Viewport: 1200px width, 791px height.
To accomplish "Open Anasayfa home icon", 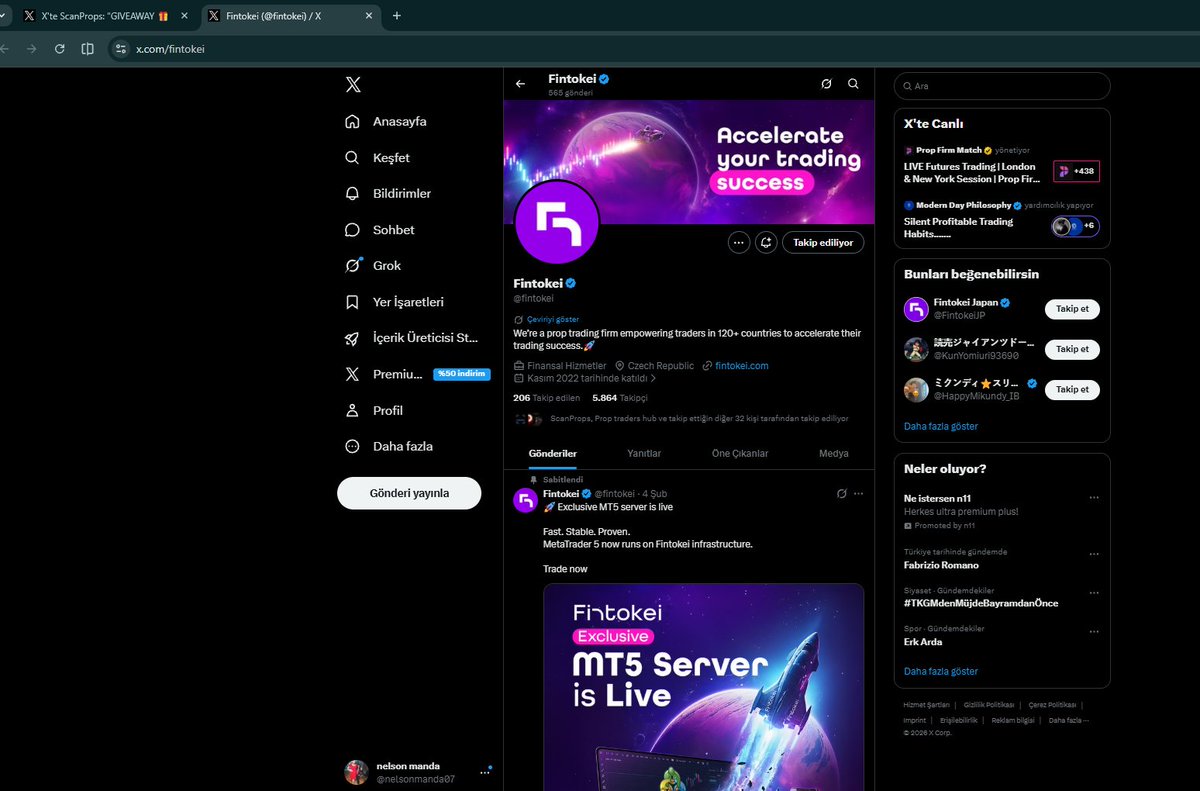I will click(352, 121).
